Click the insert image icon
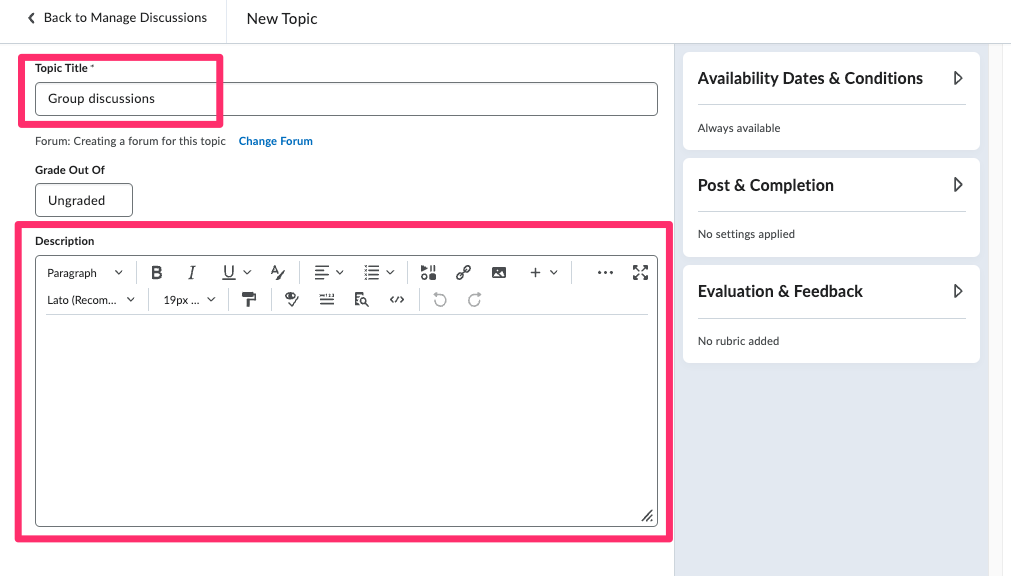This screenshot has height=576, width=1011. point(499,273)
